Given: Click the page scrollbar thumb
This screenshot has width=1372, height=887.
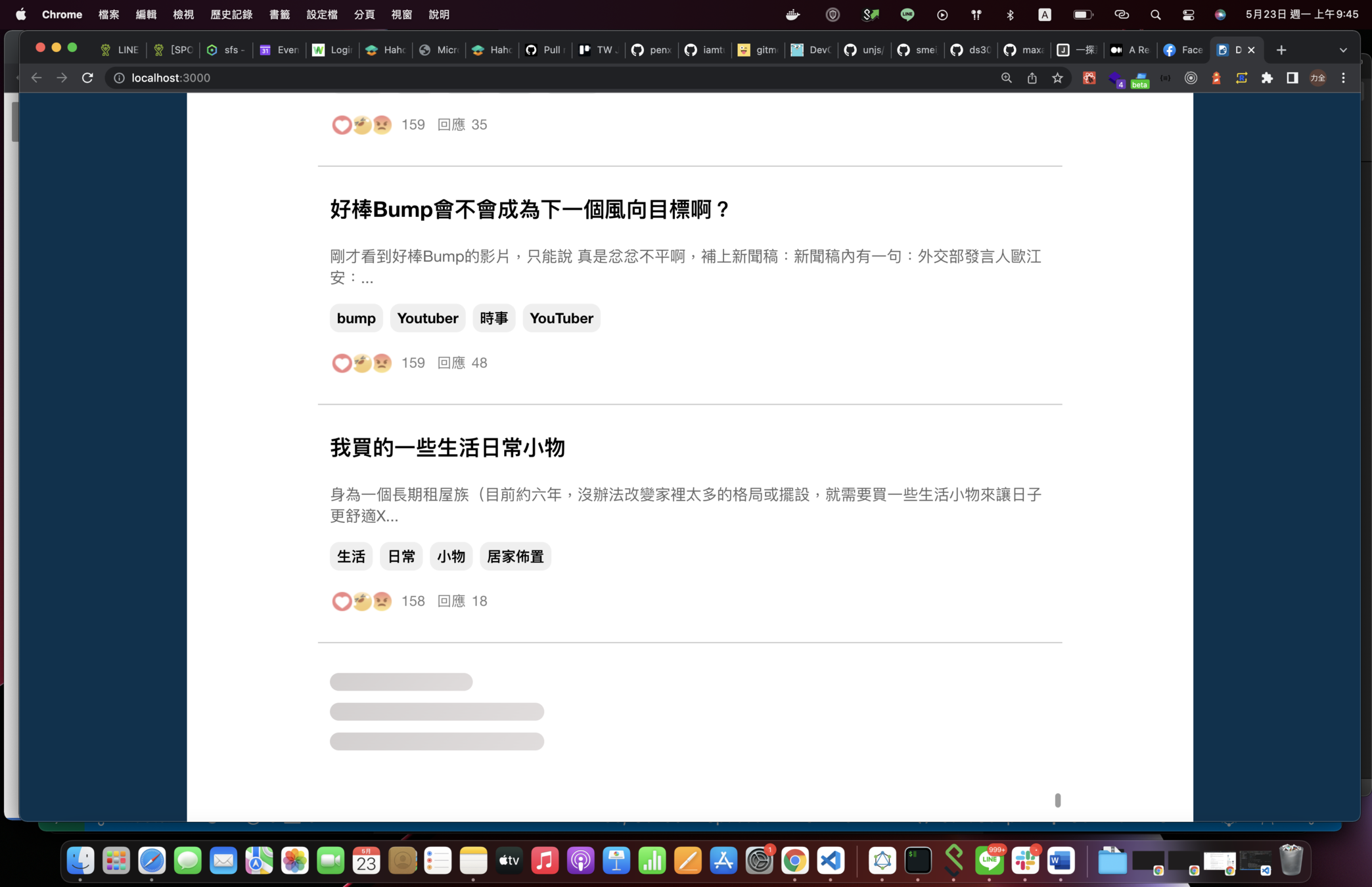Looking at the screenshot, I should point(1057,800).
